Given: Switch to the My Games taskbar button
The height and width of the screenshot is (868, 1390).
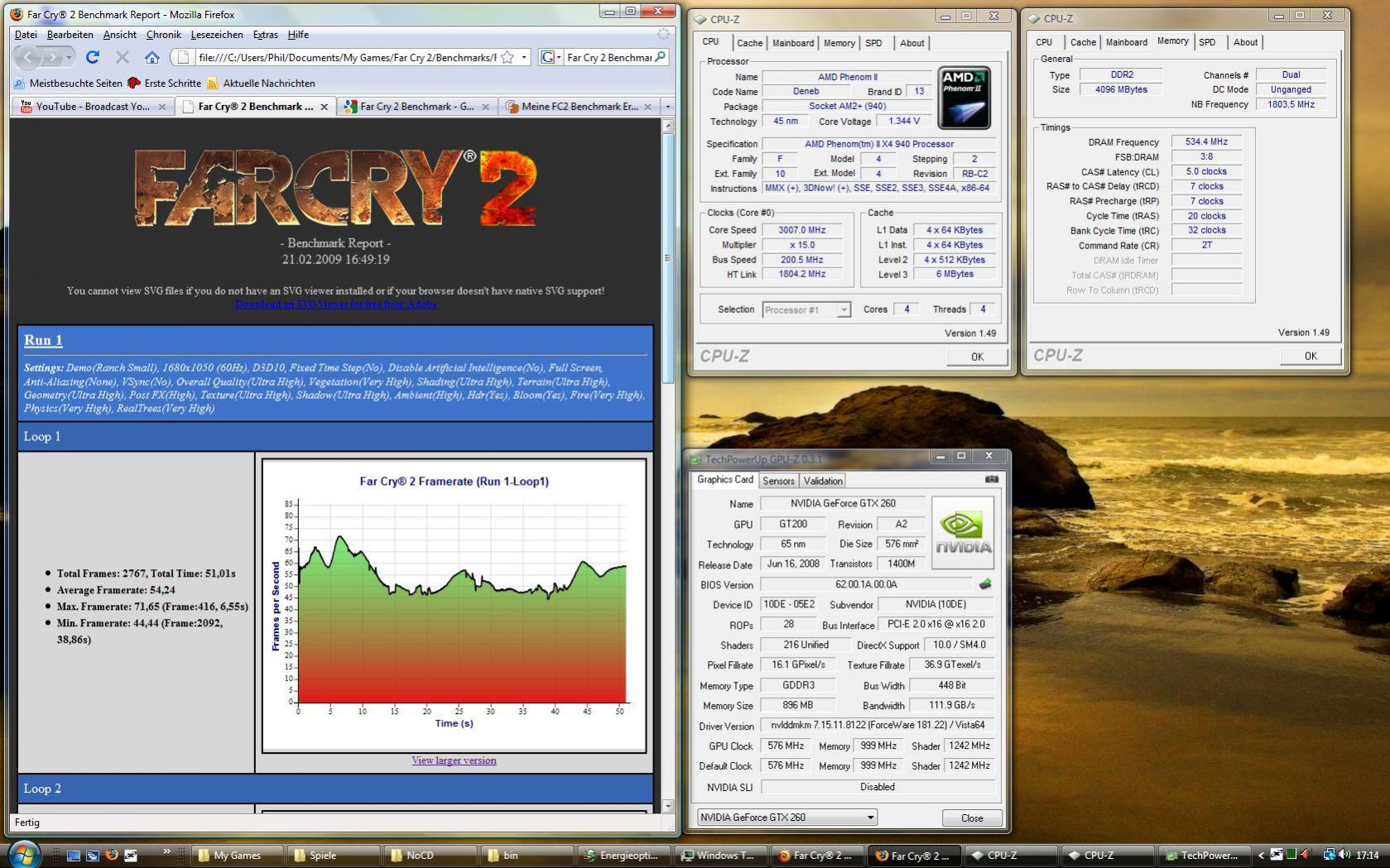Looking at the screenshot, I should 237,856.
